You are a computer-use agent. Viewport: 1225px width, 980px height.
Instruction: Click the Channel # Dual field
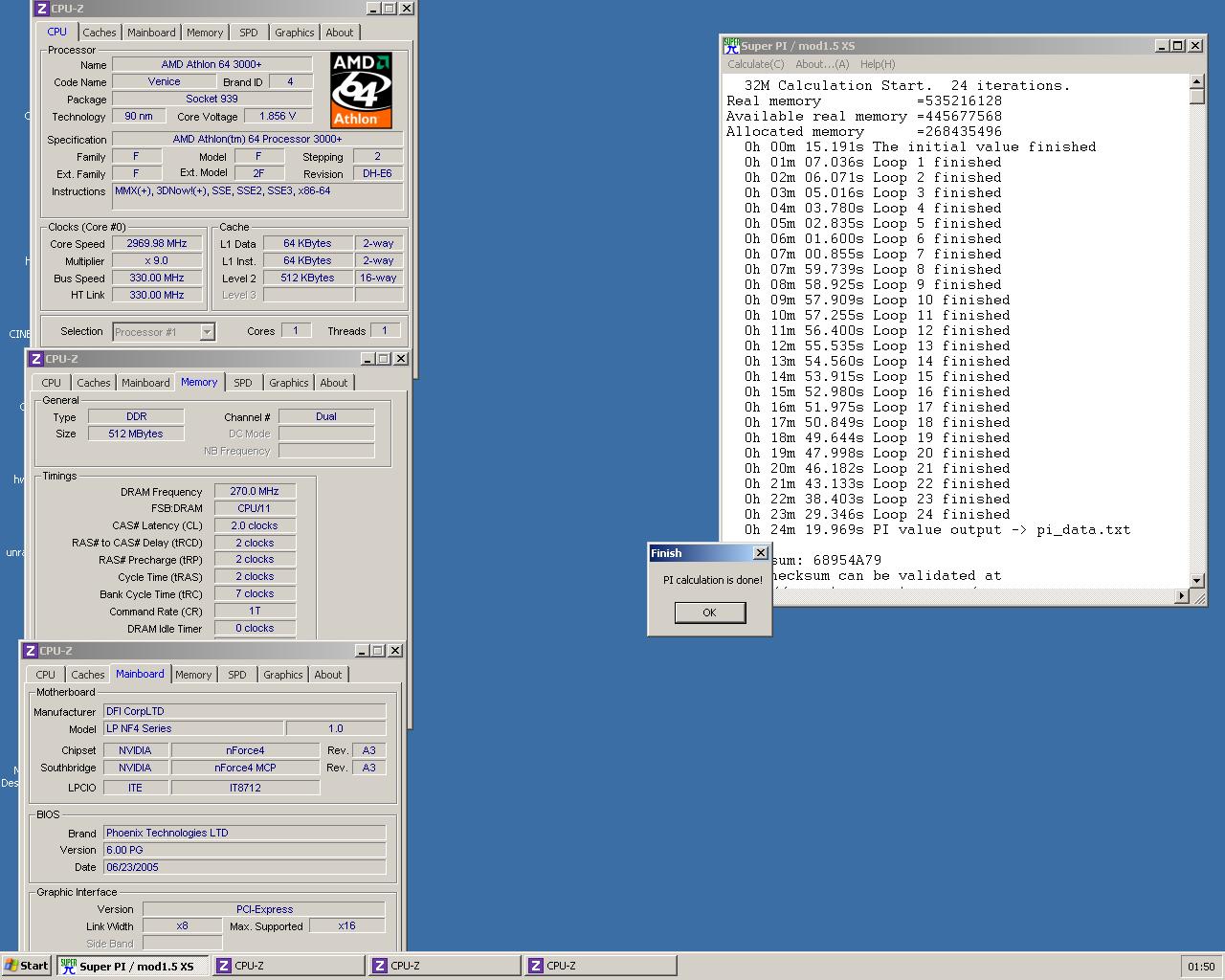[x=326, y=416]
